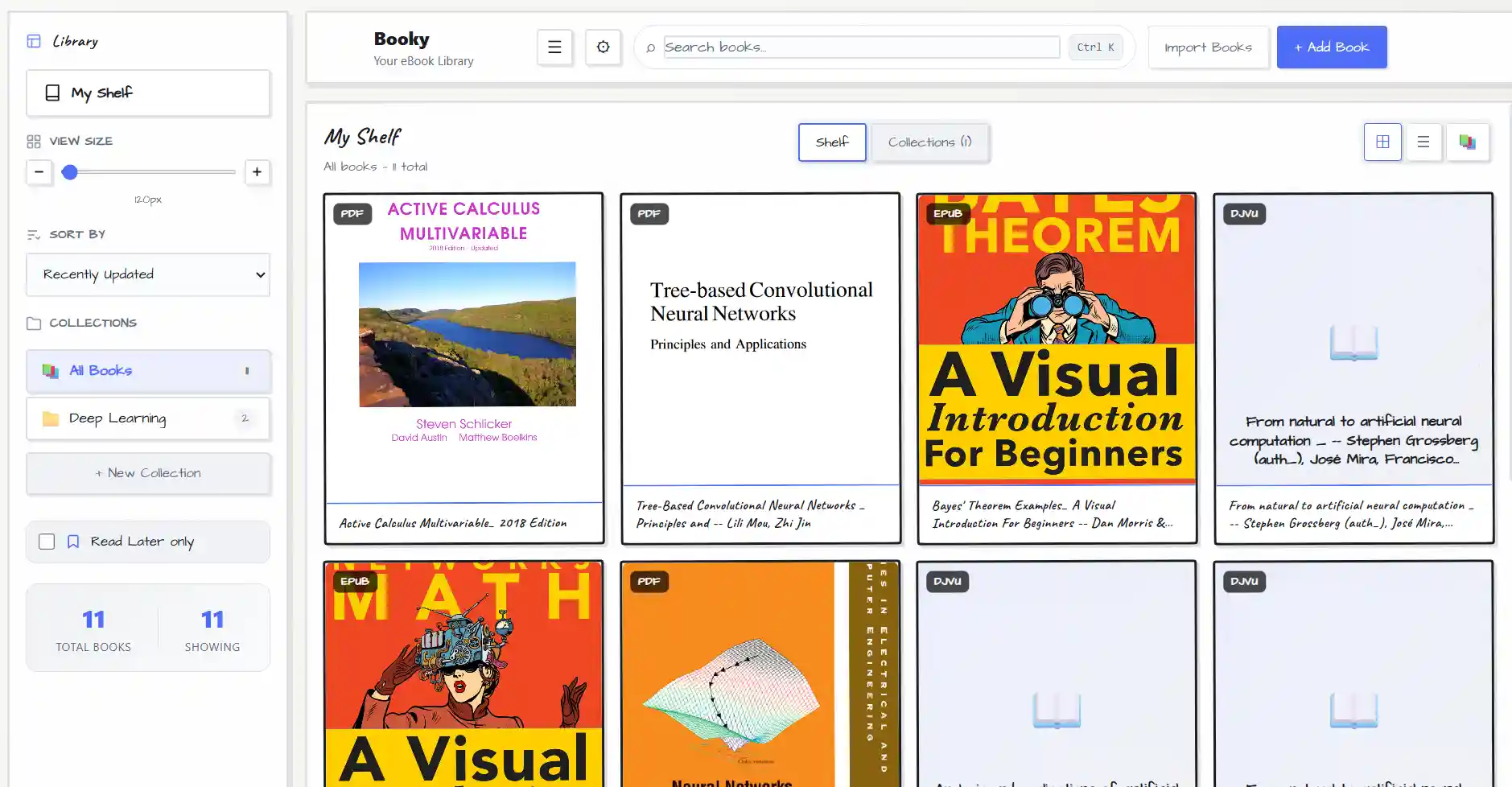This screenshot has width=1512, height=787.
Task: Click the 'Your eBook Library' tagline
Action: (423, 61)
